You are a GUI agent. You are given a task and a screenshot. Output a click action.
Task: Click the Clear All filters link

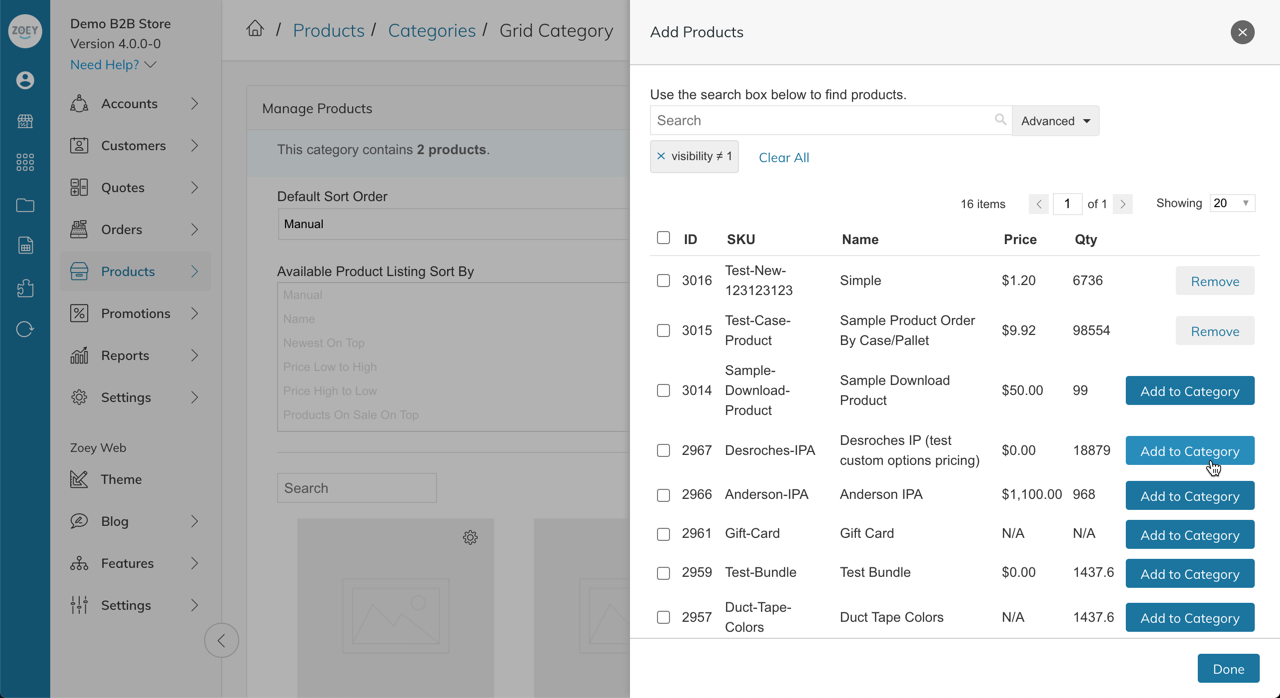pyautogui.click(x=784, y=157)
